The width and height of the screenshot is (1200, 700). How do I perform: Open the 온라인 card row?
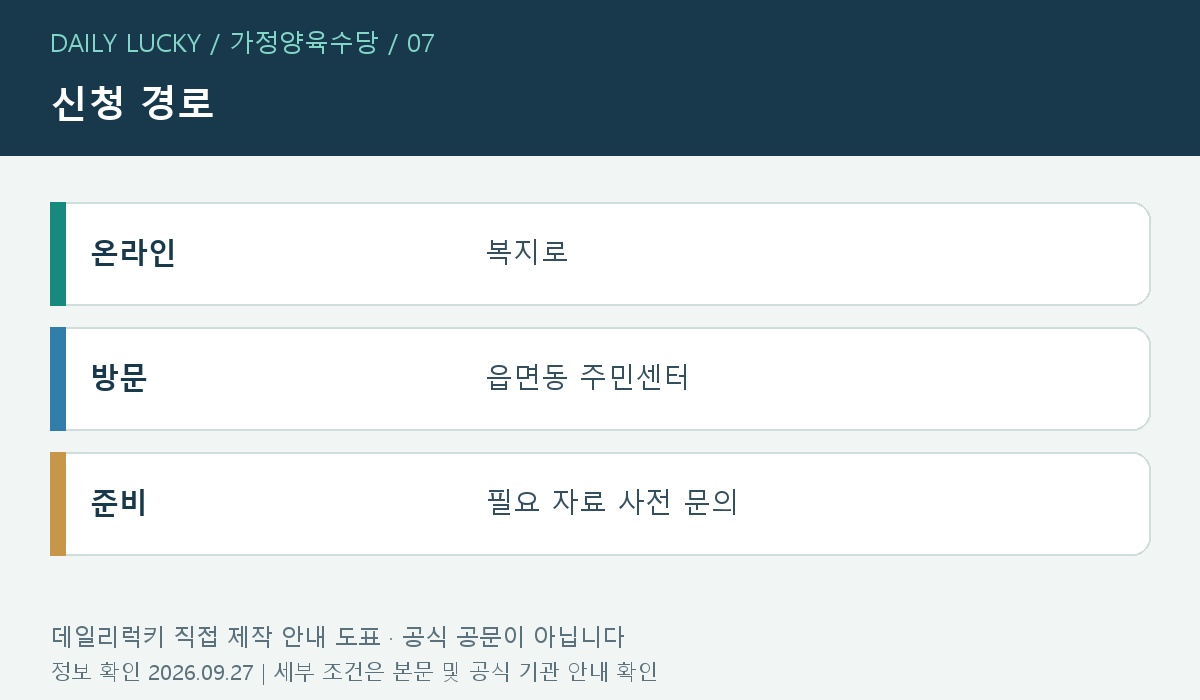(600, 254)
